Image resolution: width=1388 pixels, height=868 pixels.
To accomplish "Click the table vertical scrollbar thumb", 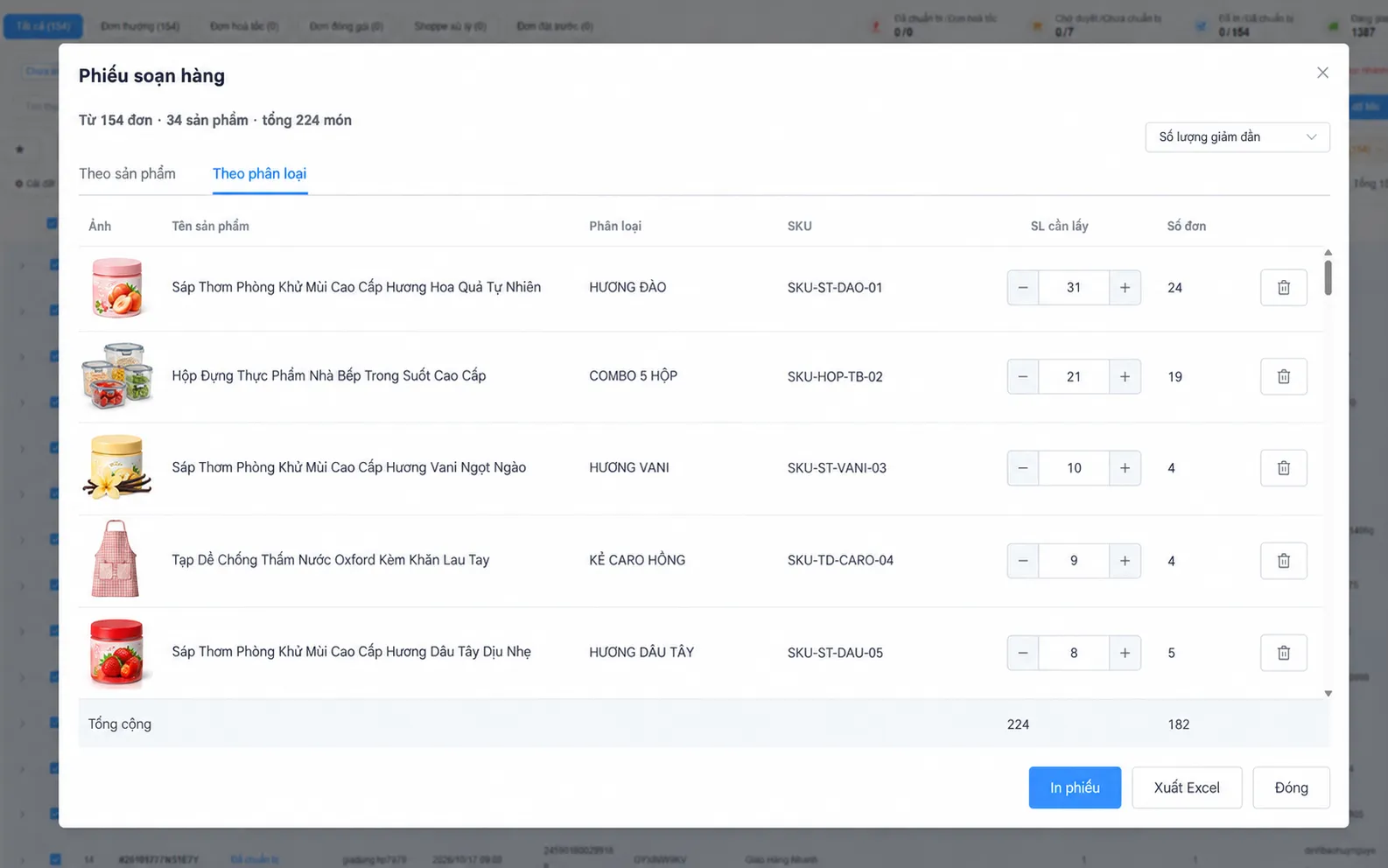I will pyautogui.click(x=1328, y=277).
